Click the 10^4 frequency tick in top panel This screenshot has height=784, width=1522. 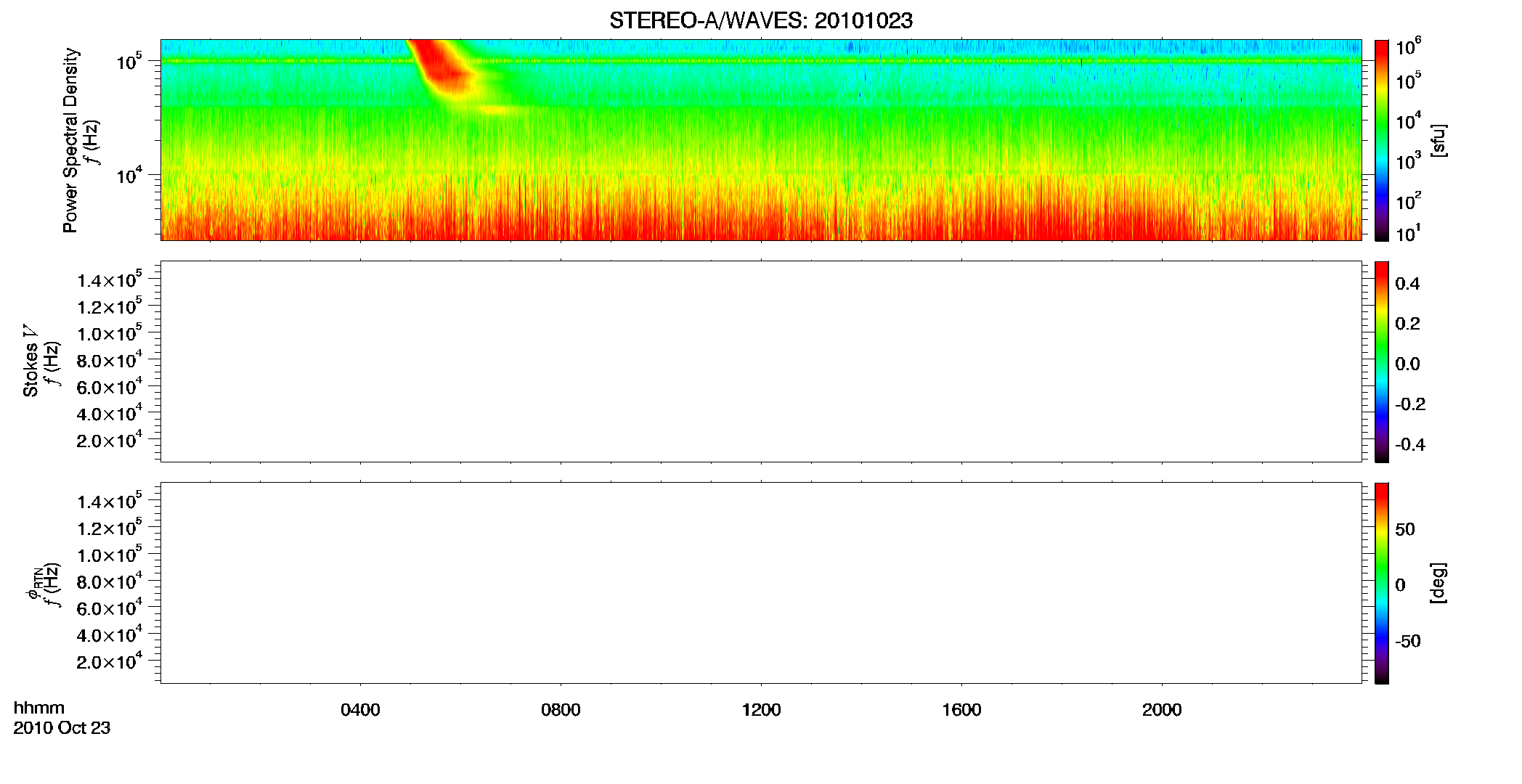click(x=129, y=175)
